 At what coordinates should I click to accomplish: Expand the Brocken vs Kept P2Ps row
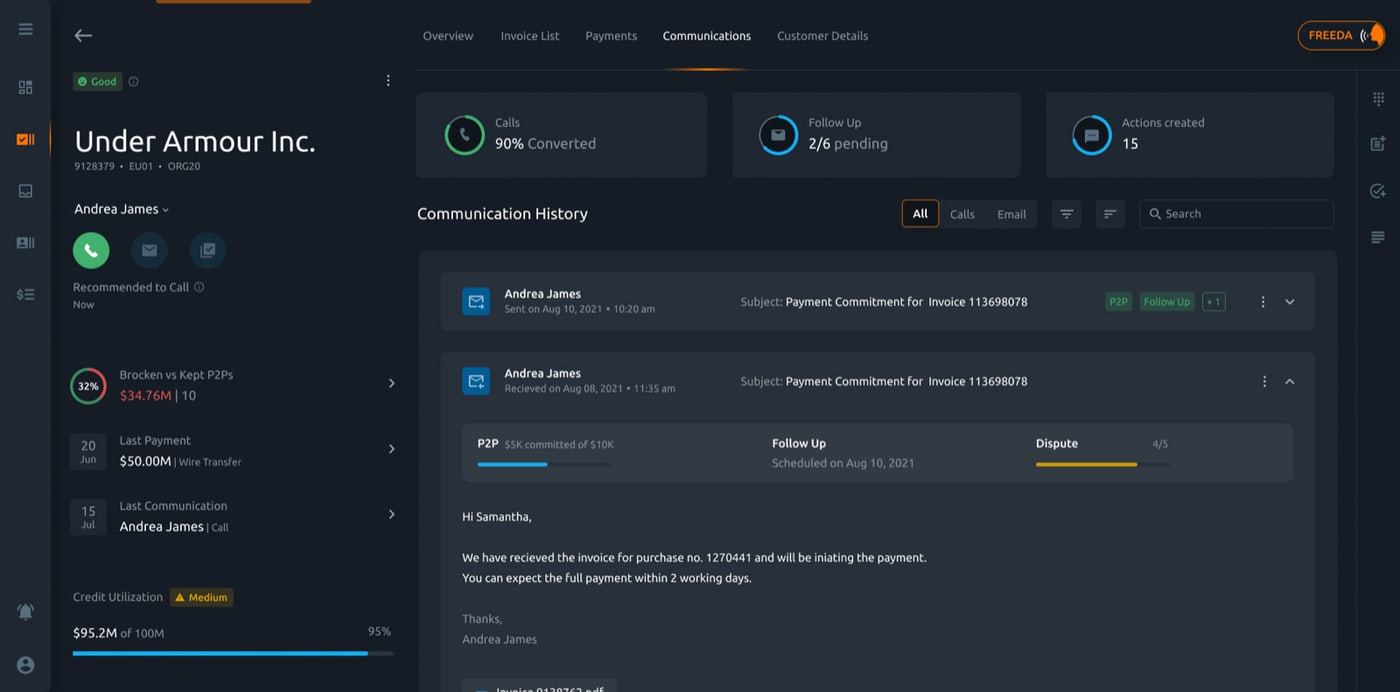(391, 383)
